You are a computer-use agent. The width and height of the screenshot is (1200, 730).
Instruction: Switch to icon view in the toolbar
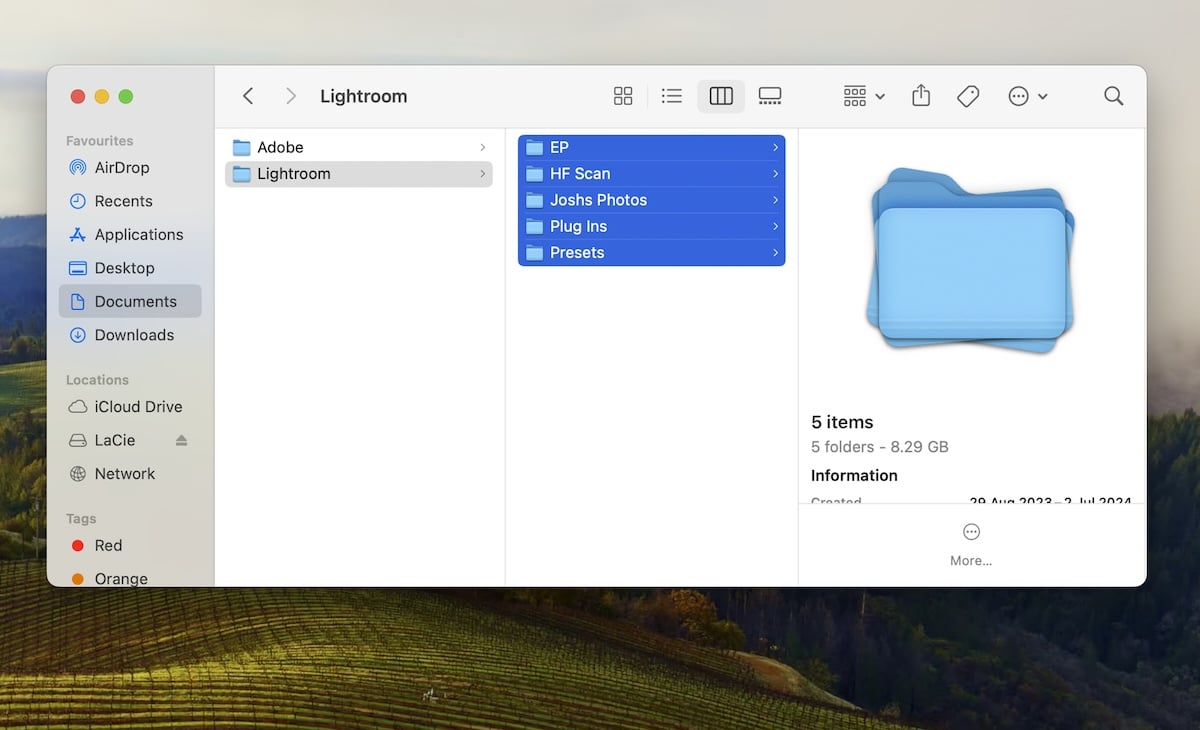[623, 95]
